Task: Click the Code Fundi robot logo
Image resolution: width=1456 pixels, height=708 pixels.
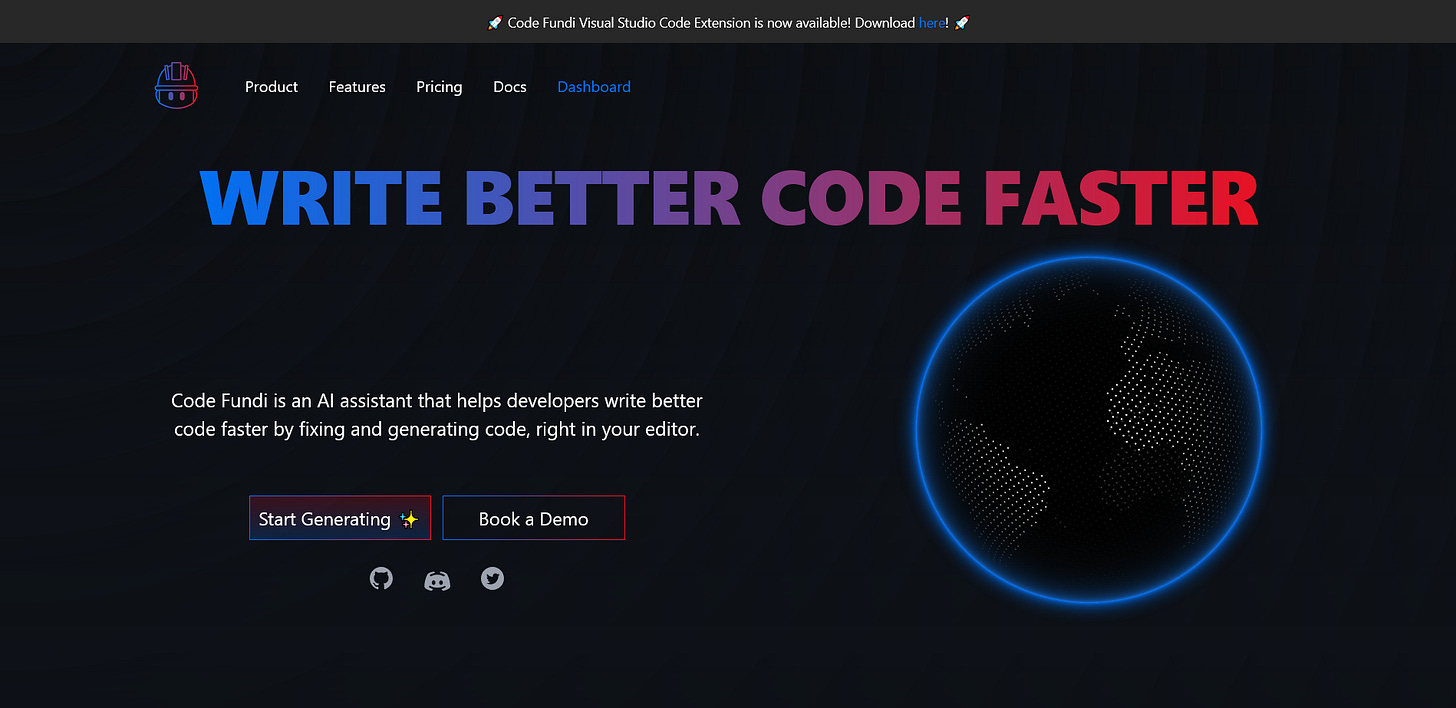Action: [x=176, y=86]
